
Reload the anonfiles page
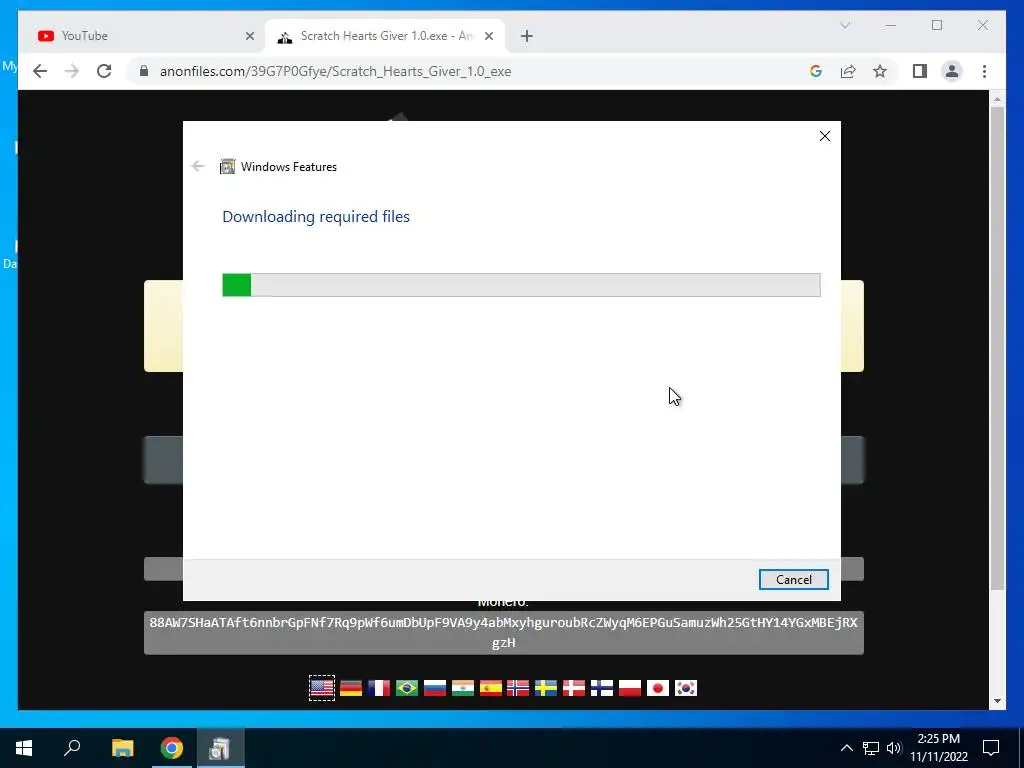point(104,71)
